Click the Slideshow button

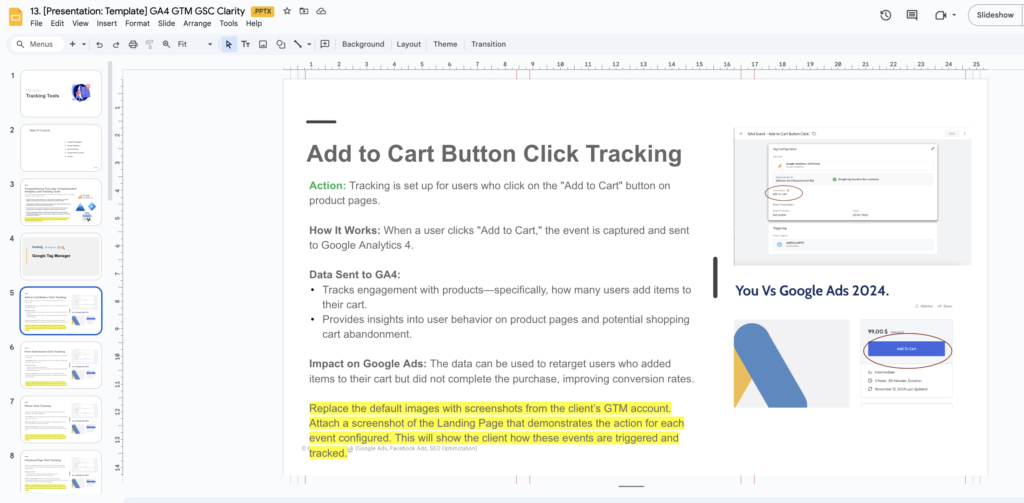click(x=995, y=15)
